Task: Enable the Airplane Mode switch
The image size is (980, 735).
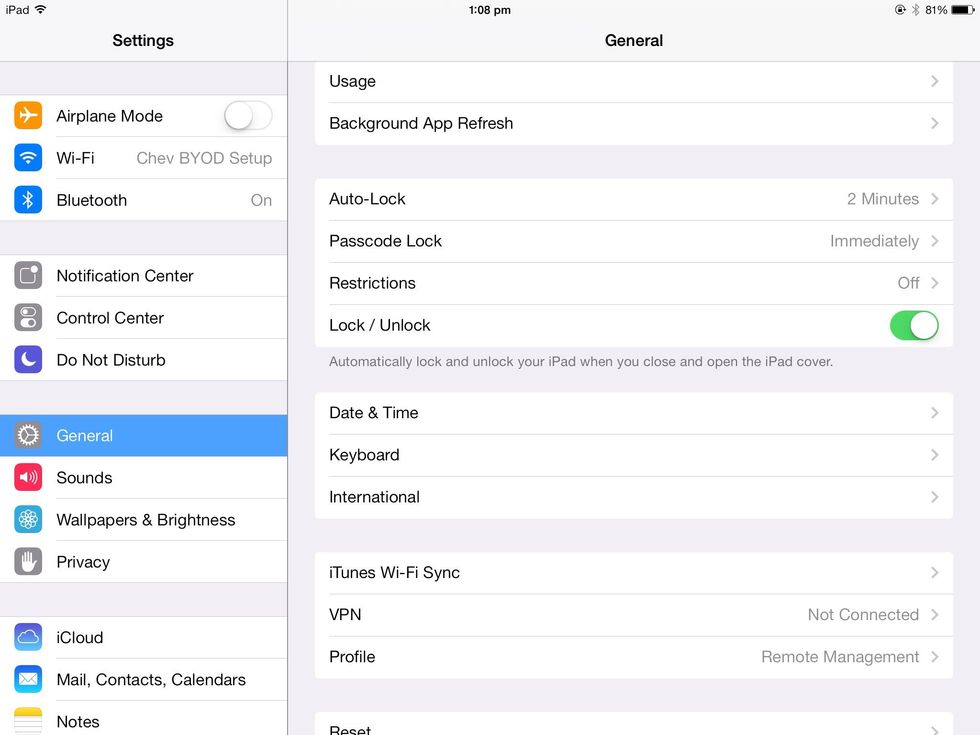Action: pyautogui.click(x=247, y=116)
